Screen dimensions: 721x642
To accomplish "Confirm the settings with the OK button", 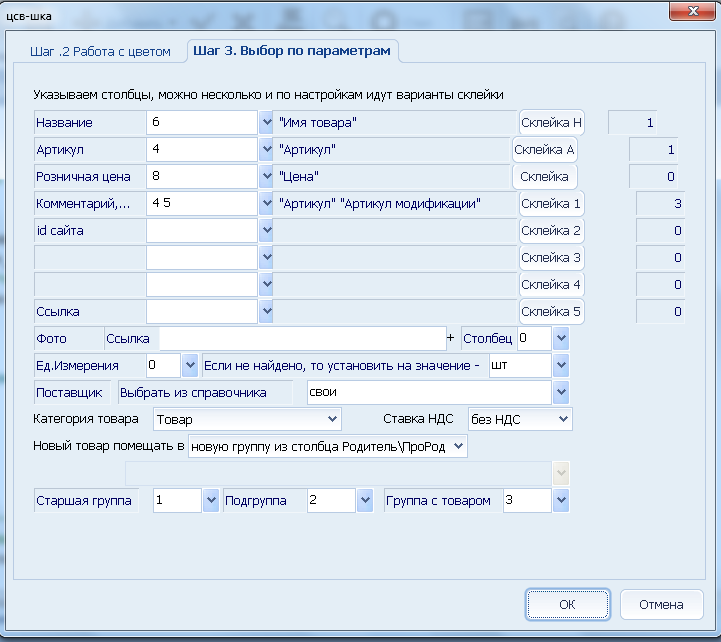I will click(x=567, y=604).
